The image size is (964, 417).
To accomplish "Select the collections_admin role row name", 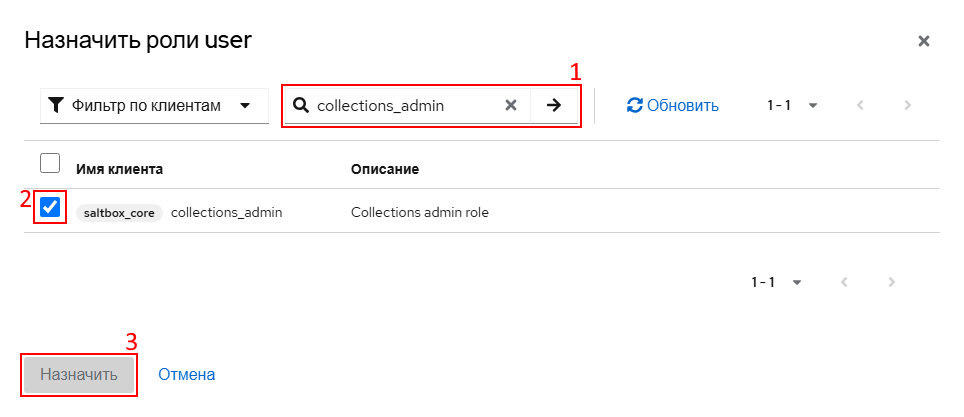I will point(227,213).
